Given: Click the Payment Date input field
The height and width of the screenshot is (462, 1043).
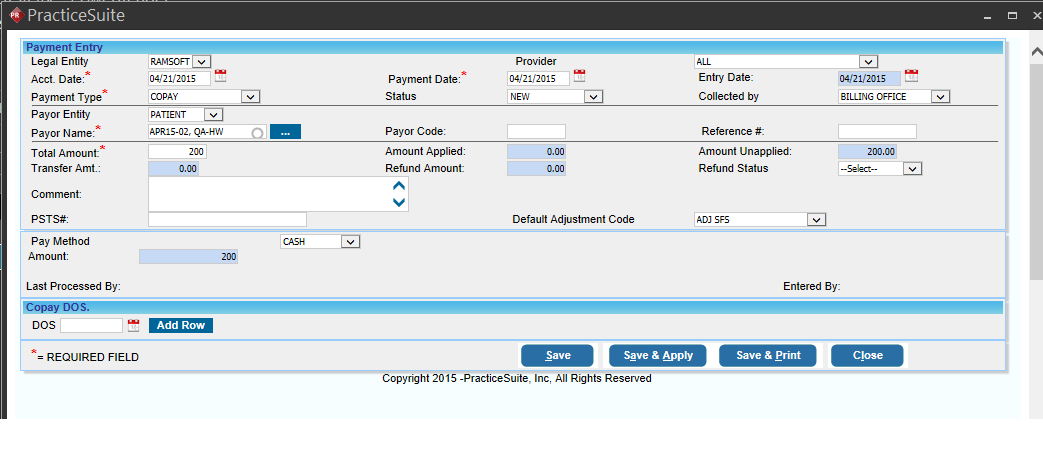Looking at the screenshot, I should click(539, 78).
